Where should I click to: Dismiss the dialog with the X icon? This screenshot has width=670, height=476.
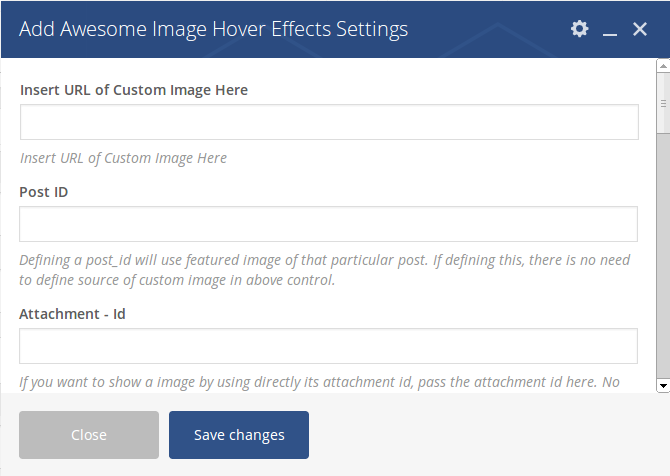(640, 29)
